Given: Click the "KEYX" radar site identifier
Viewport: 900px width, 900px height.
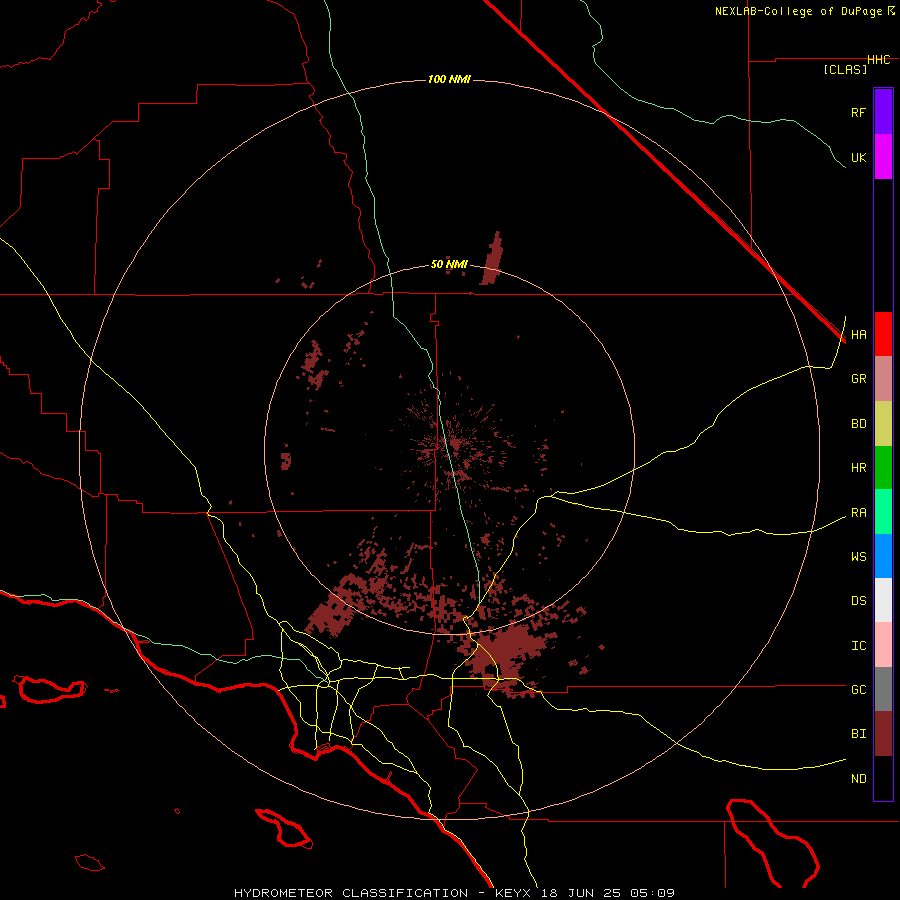Looking at the screenshot, I should [x=513, y=893].
